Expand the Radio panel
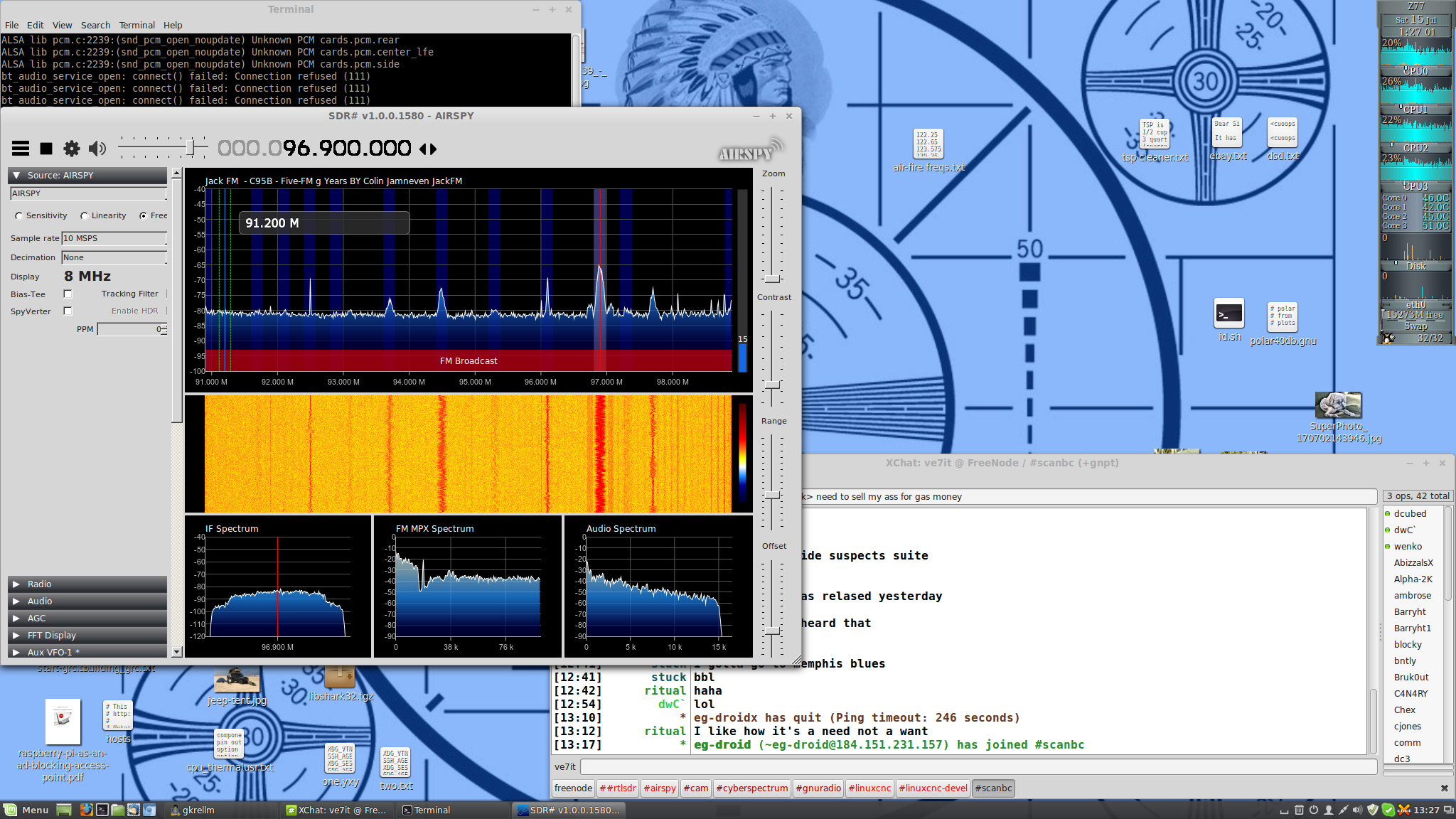The image size is (1456, 819). point(87,584)
